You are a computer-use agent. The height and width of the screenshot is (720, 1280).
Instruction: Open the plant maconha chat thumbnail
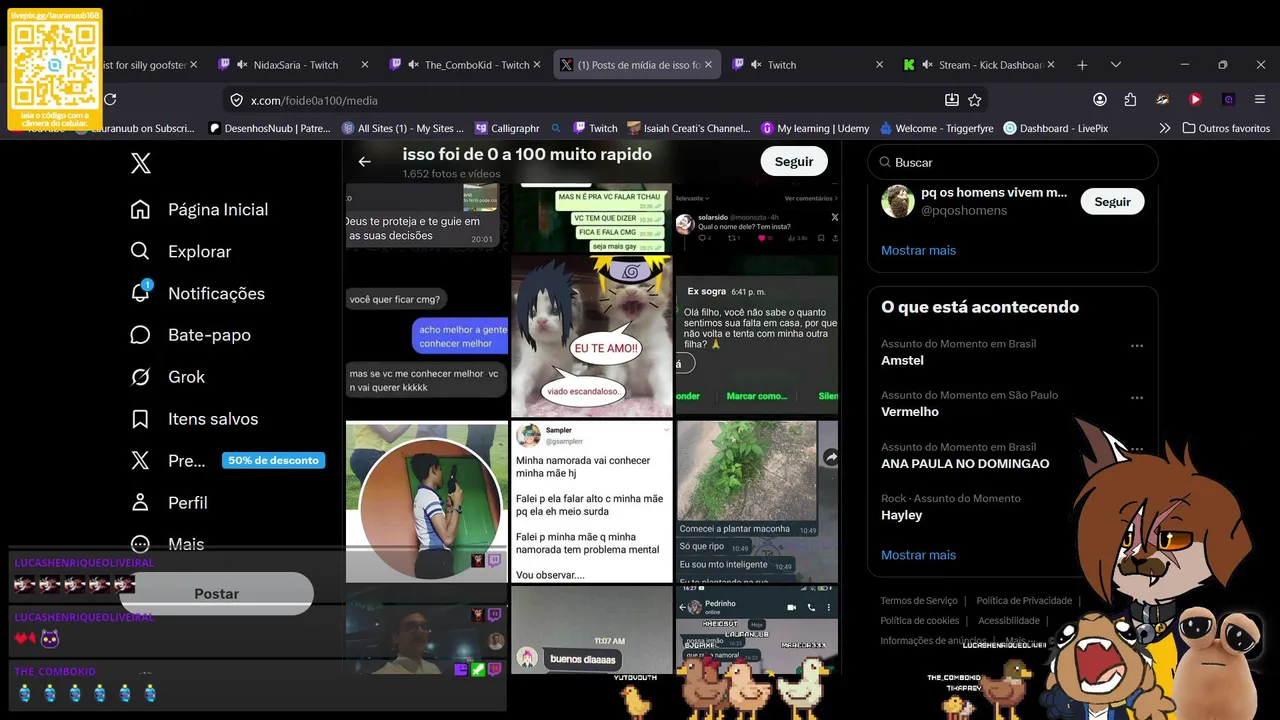click(757, 502)
